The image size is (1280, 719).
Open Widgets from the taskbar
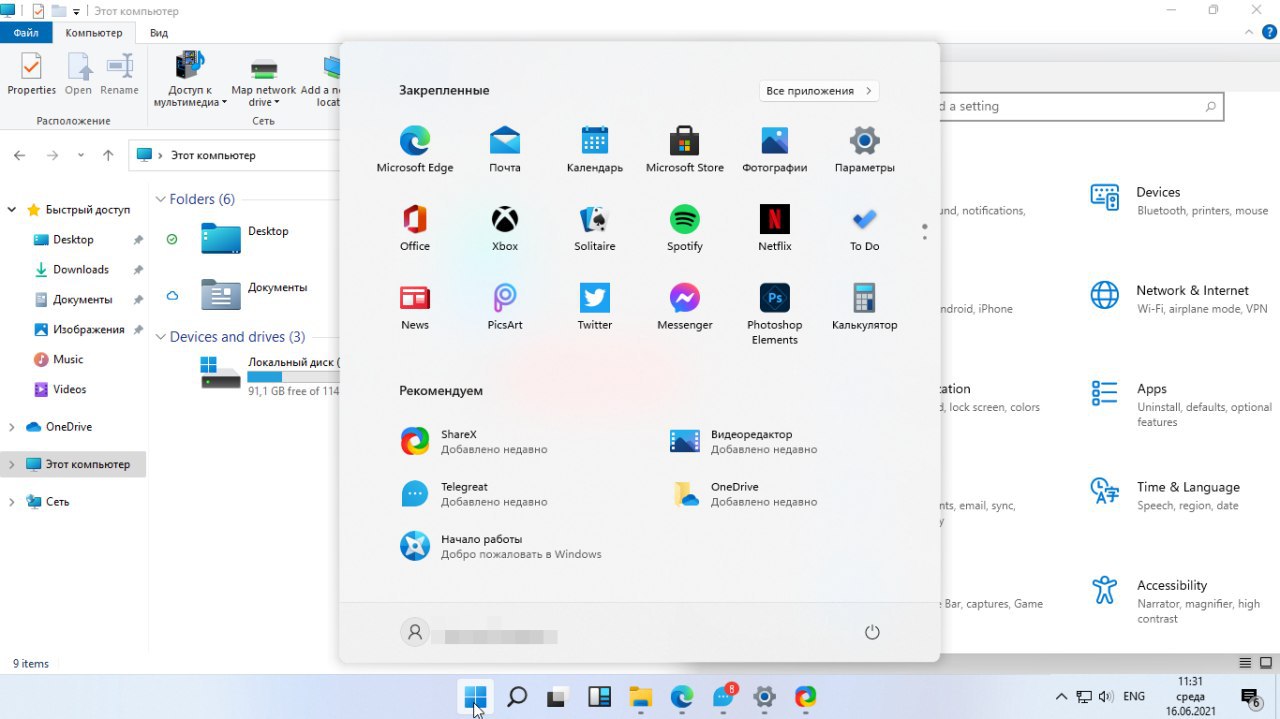coord(599,697)
